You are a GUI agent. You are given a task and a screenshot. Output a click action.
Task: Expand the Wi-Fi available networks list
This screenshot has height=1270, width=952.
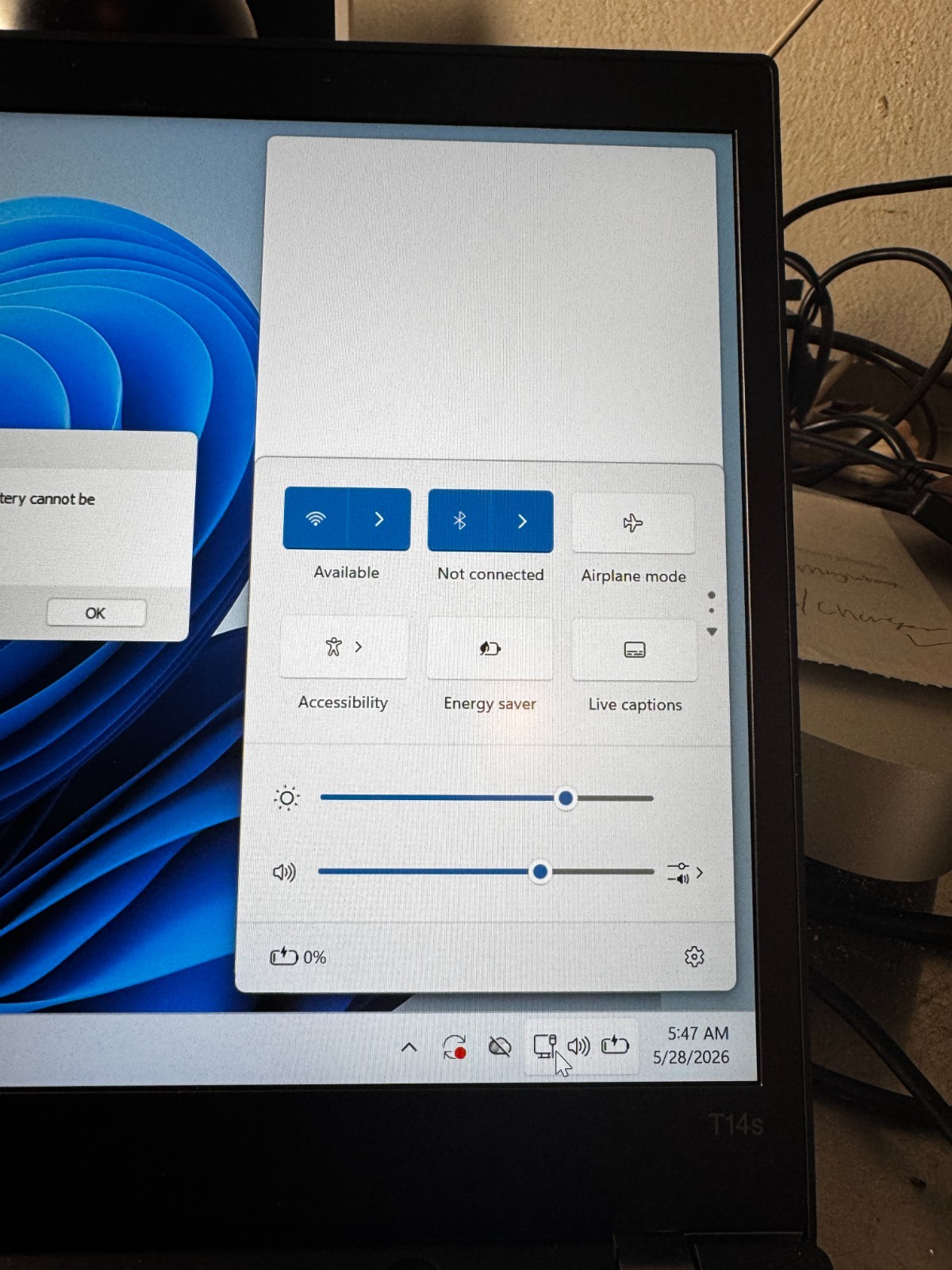tap(379, 519)
